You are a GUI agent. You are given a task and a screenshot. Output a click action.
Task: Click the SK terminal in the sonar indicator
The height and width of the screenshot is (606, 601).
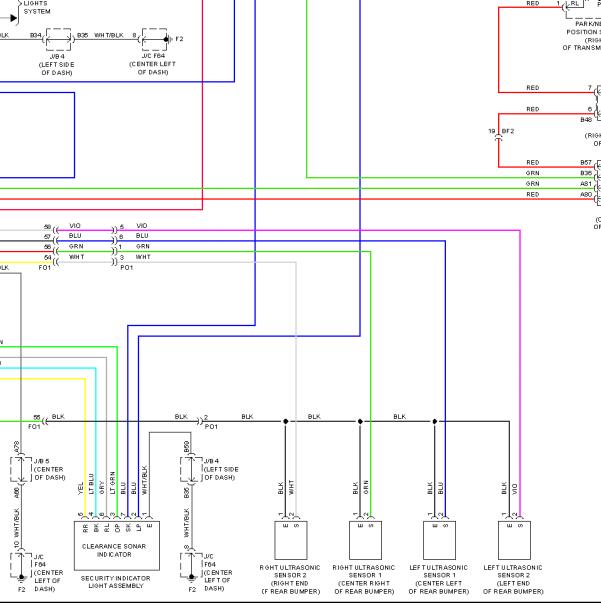[128, 528]
